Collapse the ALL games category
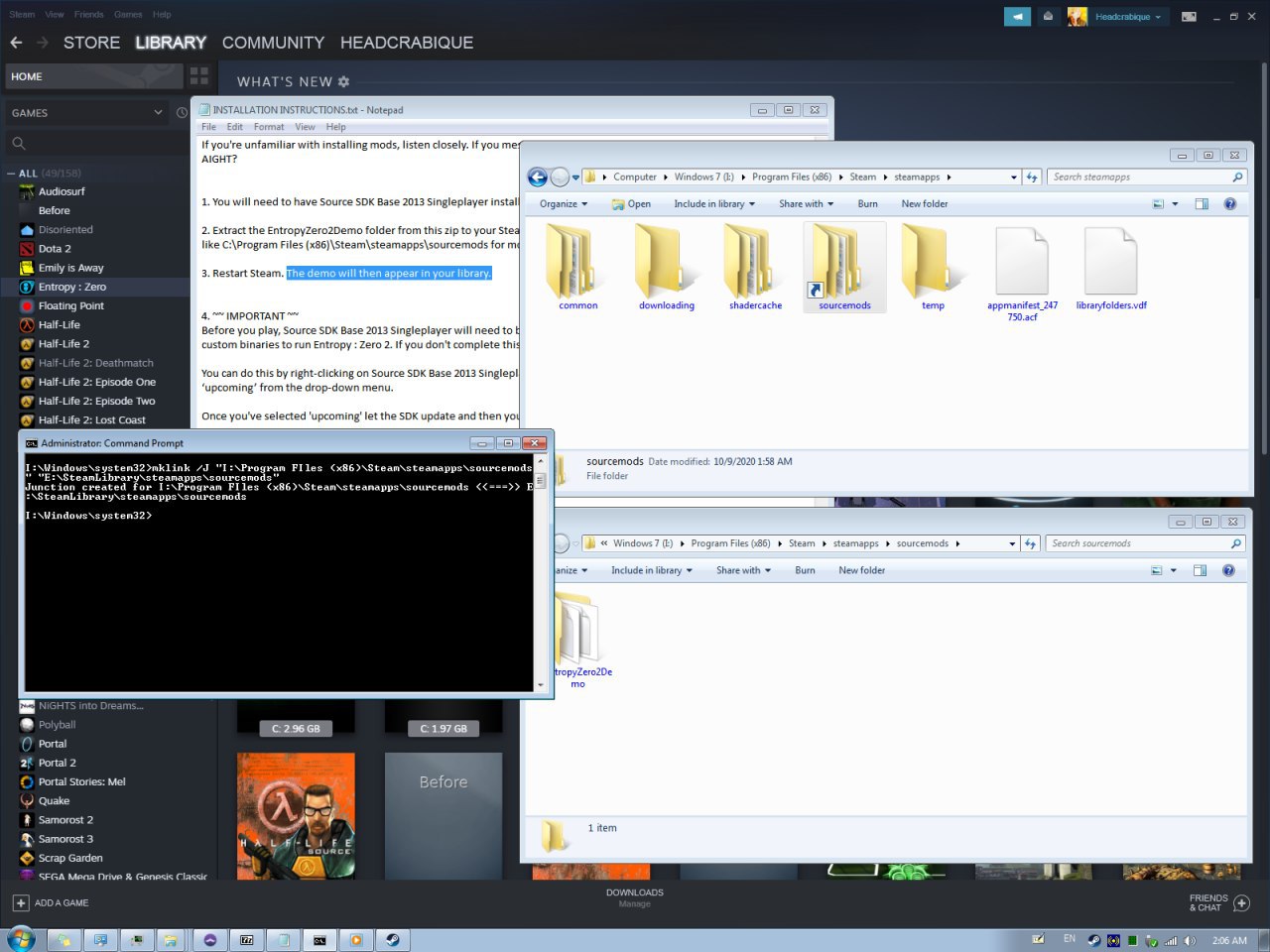 (x=11, y=174)
